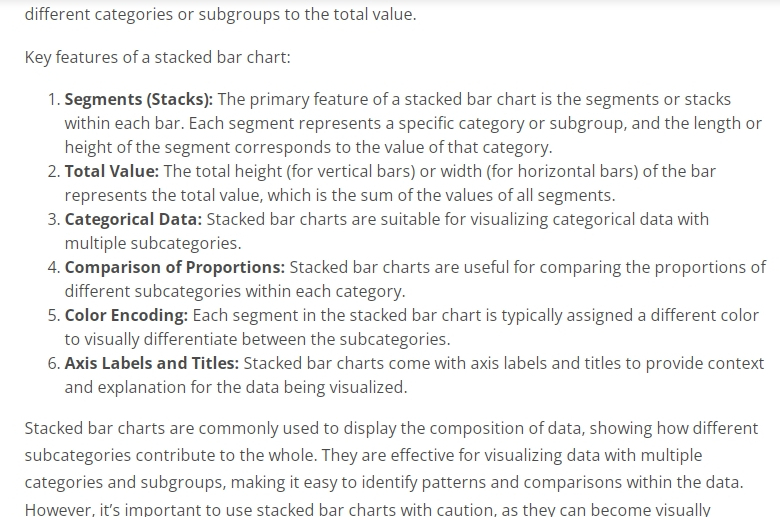Click list number 4 marker
The width and height of the screenshot is (780, 517).
click(54, 267)
